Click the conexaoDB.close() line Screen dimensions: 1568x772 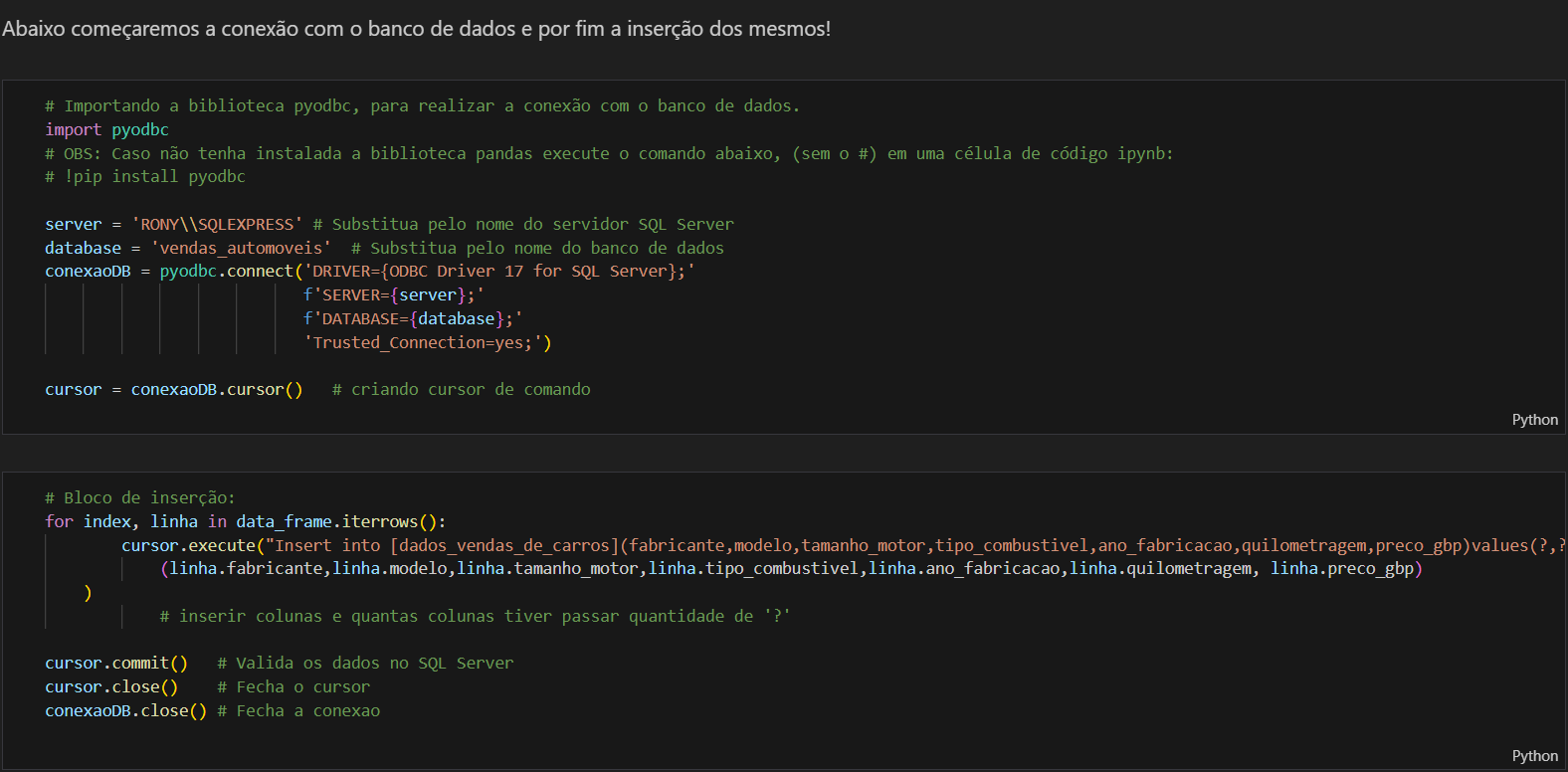coord(125,710)
